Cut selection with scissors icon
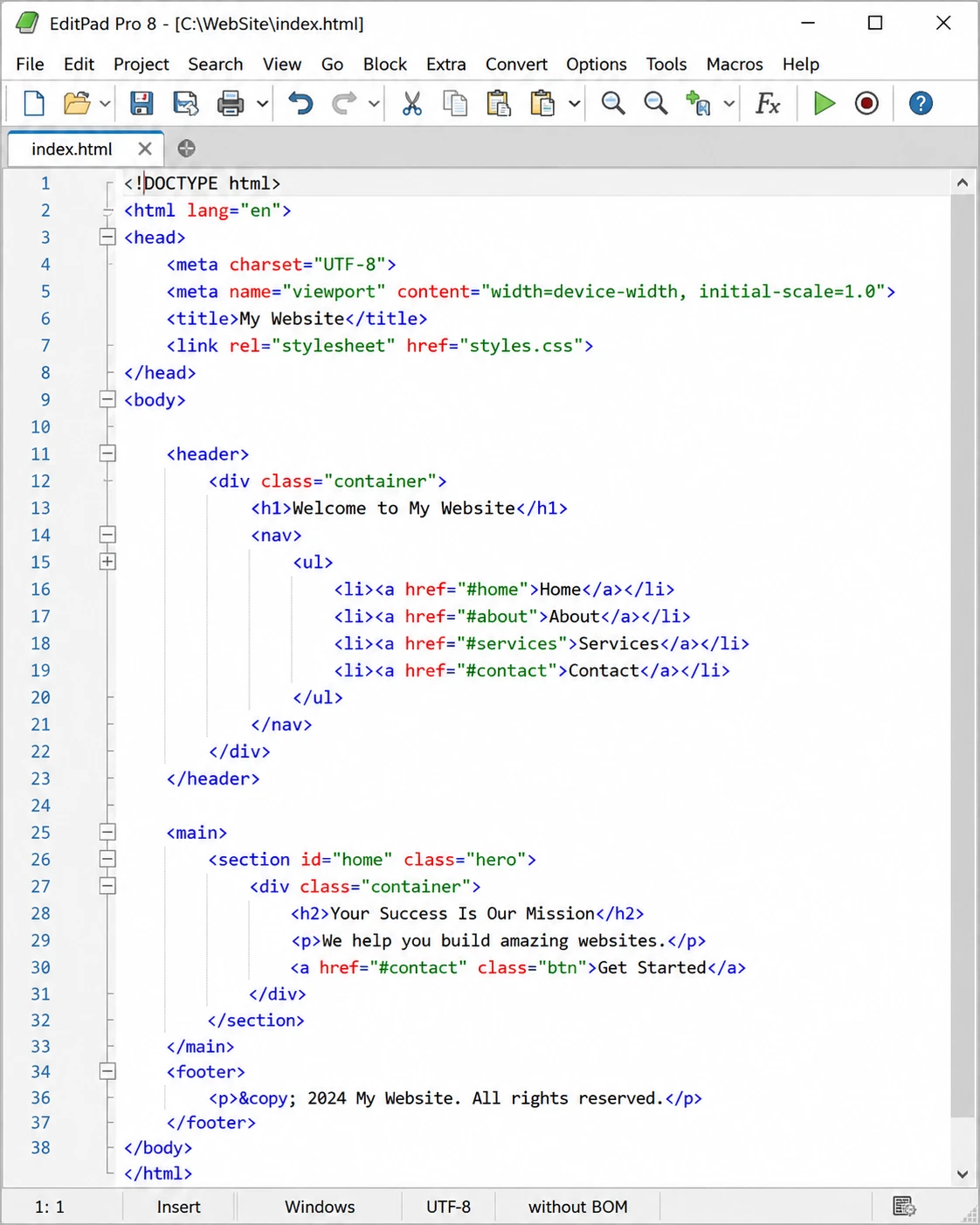 click(x=411, y=104)
